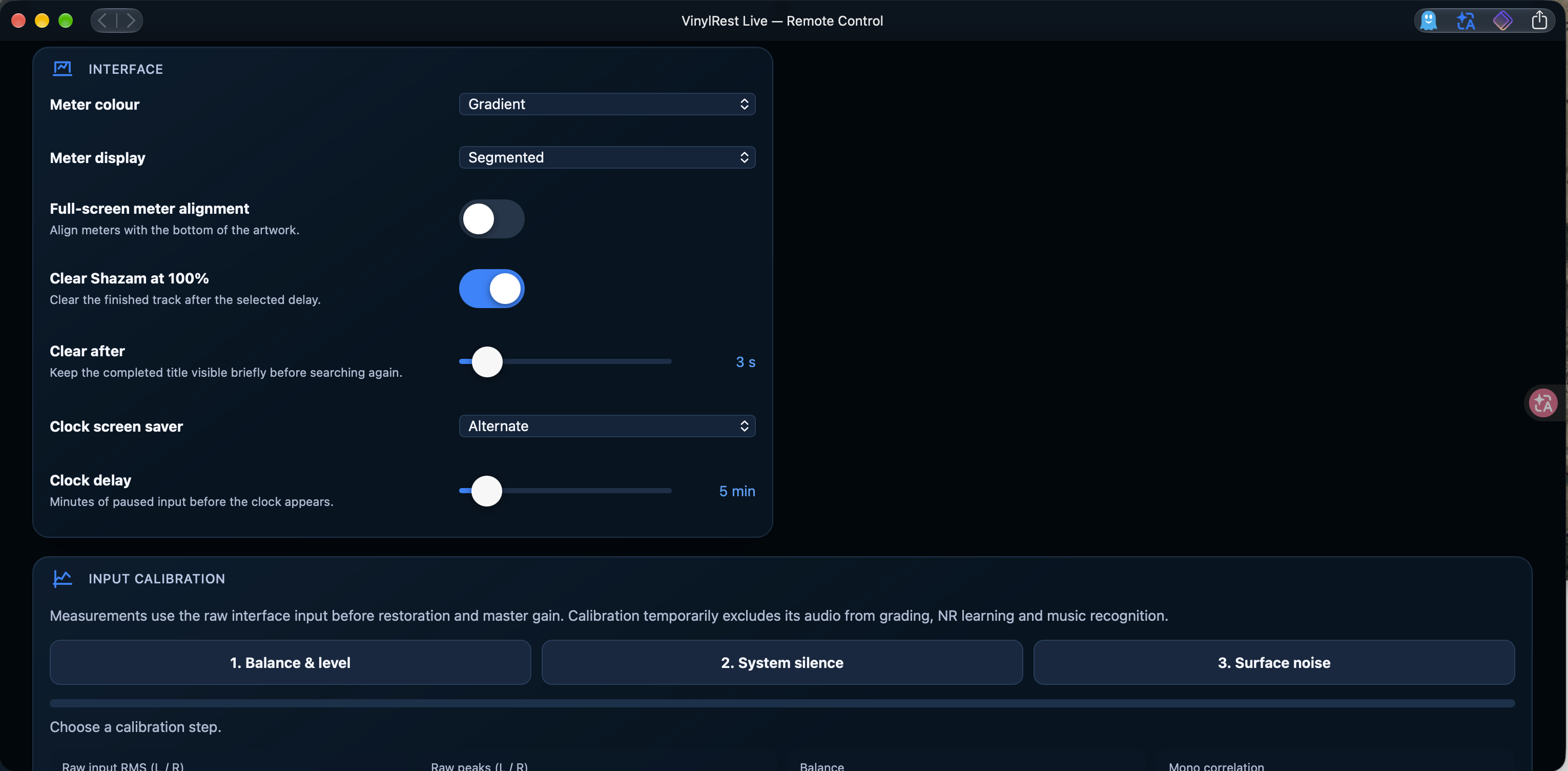Click the purple diamond extension icon
This screenshot has width=1568, height=771.
pos(1502,21)
